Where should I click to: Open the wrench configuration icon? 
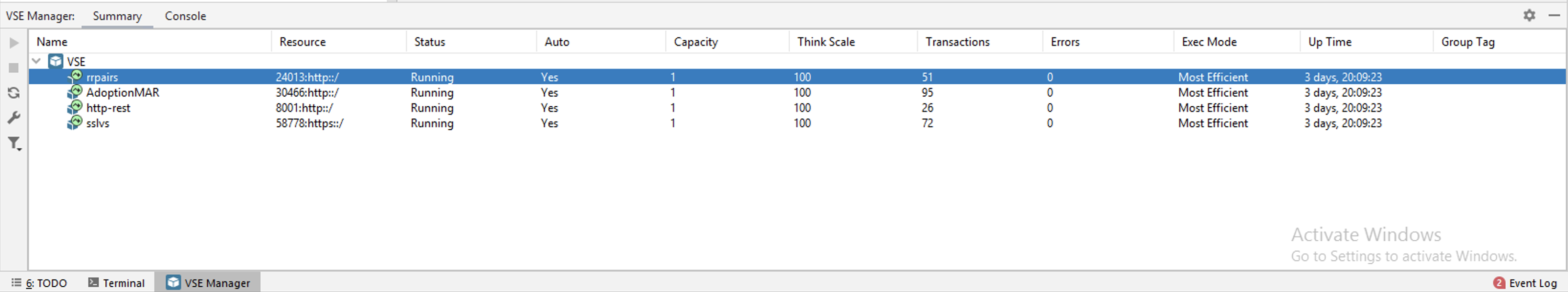click(x=14, y=117)
